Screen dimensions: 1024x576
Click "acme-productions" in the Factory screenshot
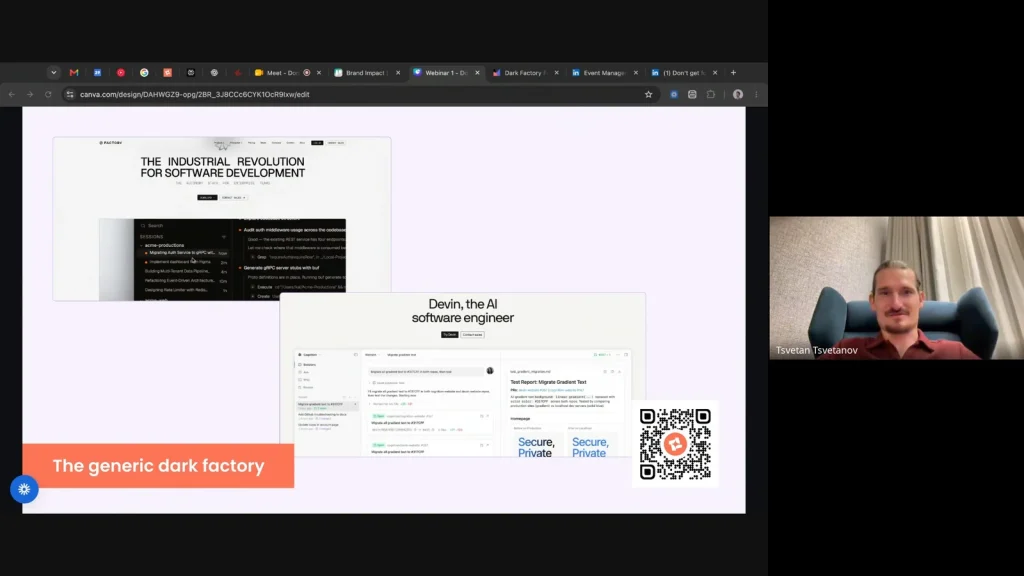click(164, 245)
